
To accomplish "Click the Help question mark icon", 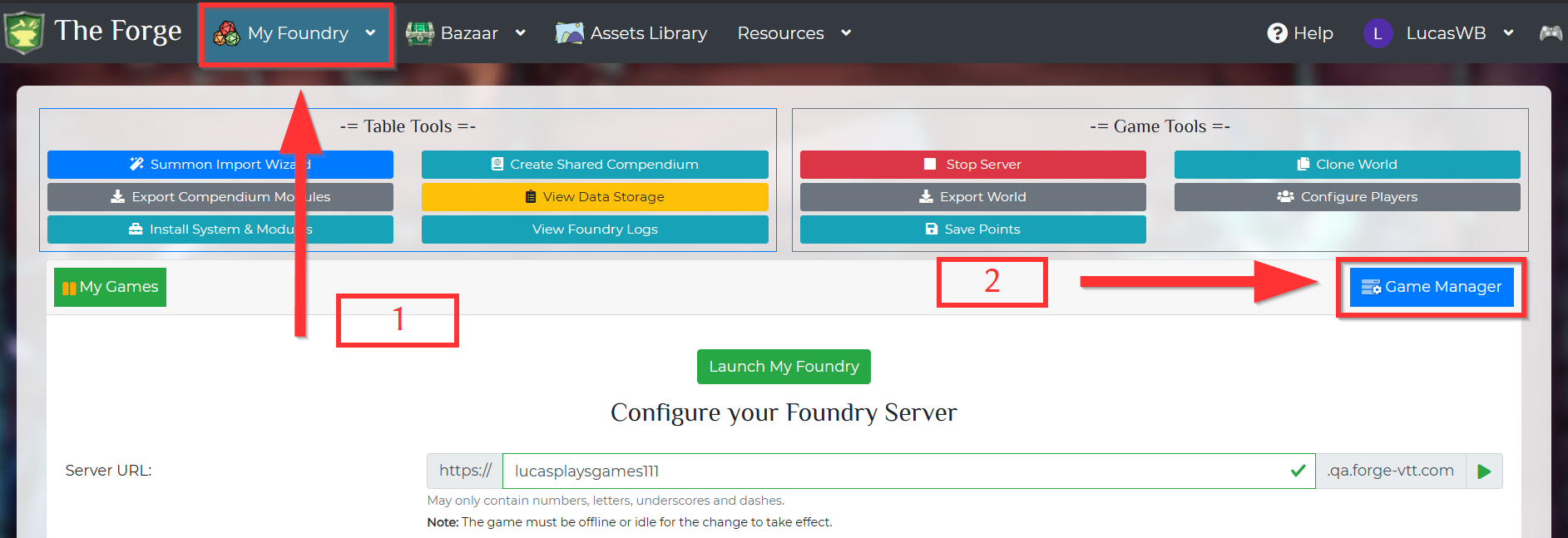I will pyautogui.click(x=1277, y=33).
